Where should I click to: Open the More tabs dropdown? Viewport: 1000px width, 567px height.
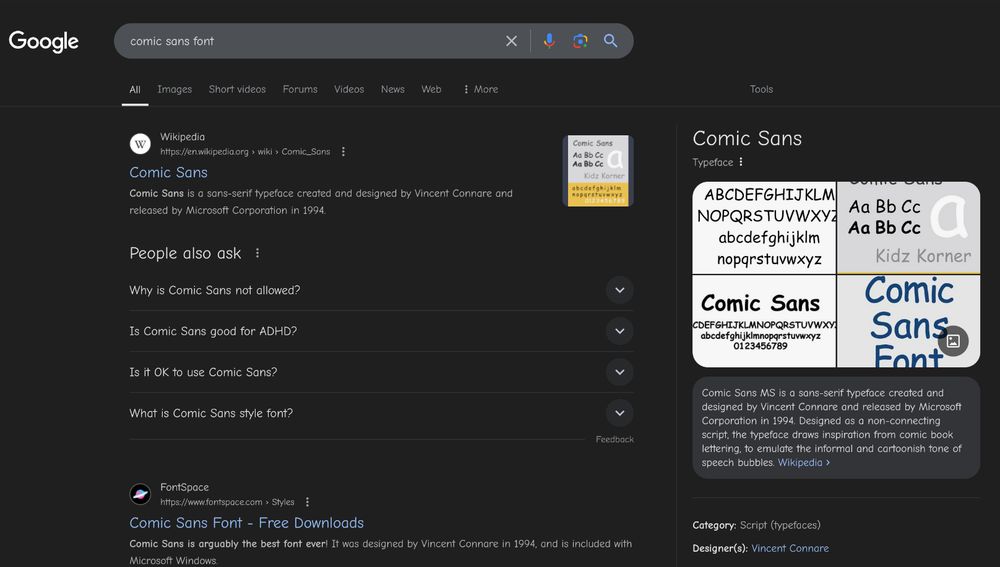click(481, 90)
